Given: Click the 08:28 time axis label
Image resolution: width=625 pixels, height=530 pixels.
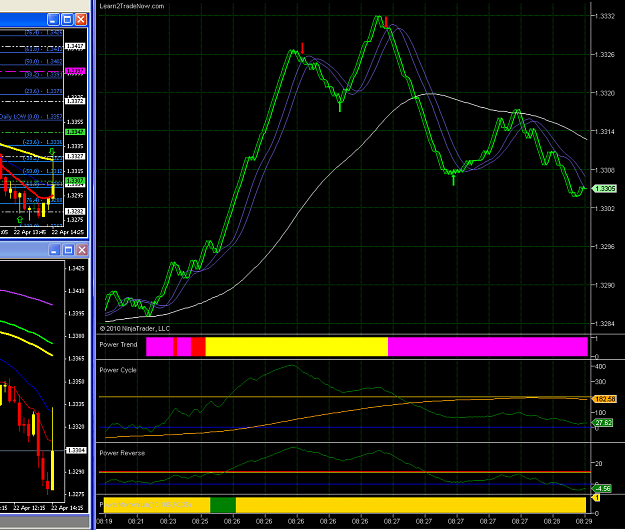Looking at the screenshot, I should coord(552,521).
